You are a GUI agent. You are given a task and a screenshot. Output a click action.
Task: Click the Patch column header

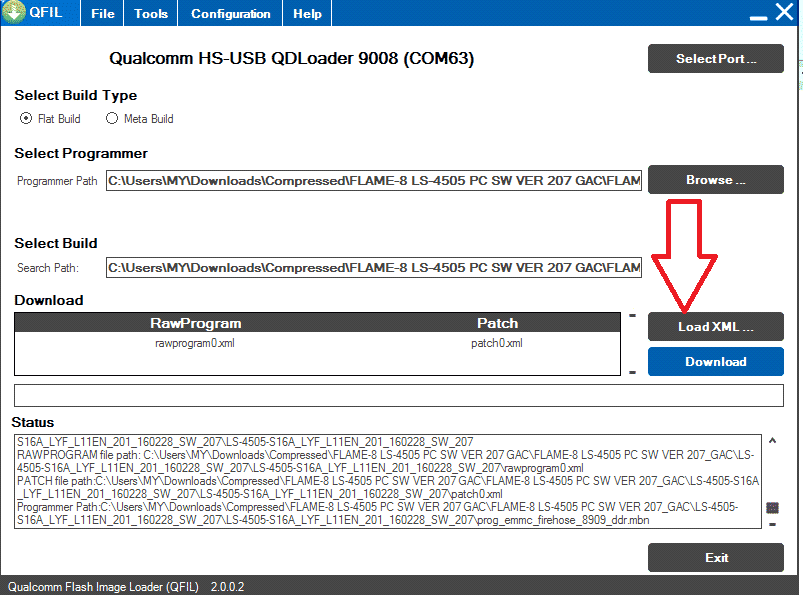498,323
